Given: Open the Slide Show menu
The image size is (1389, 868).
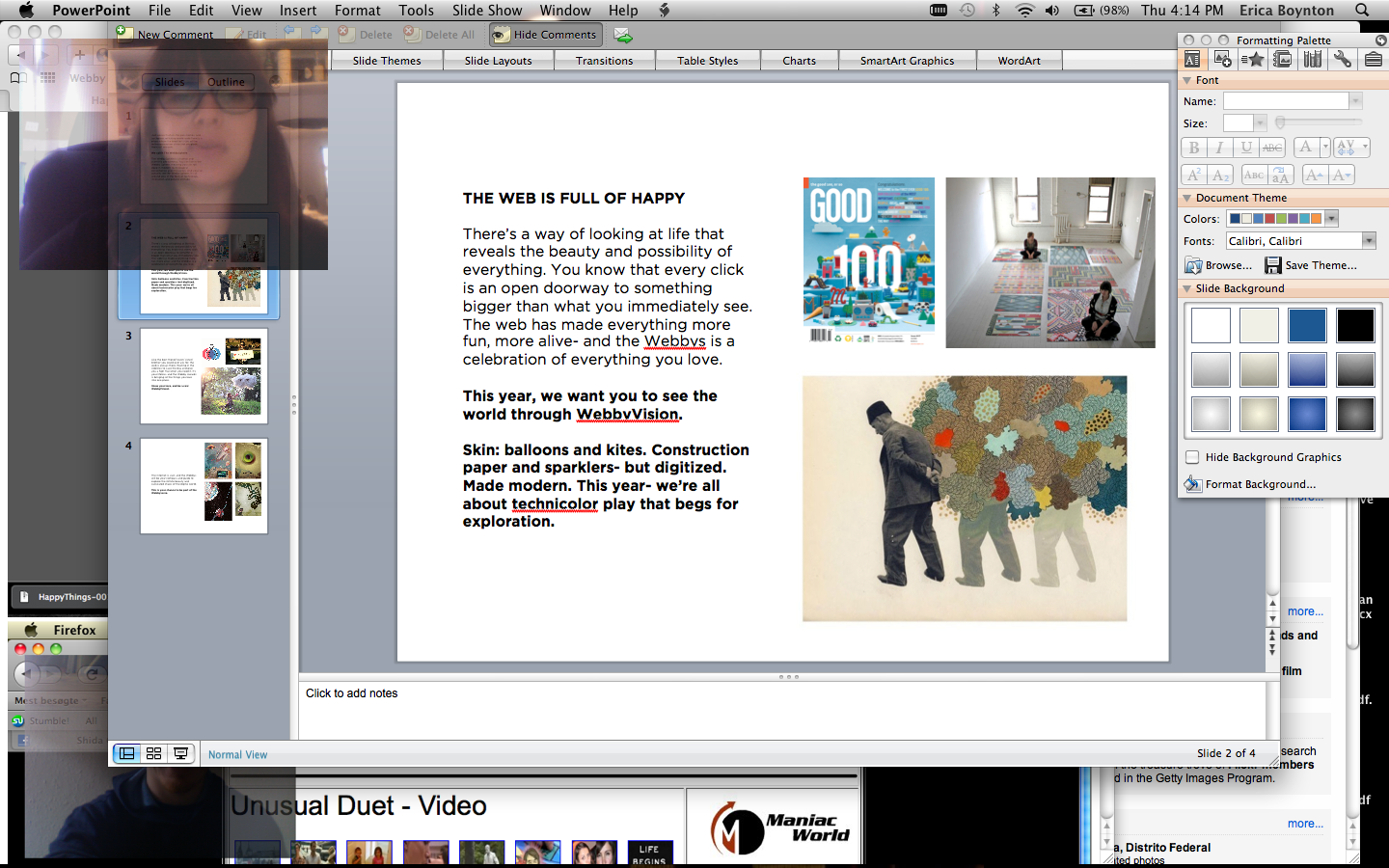Looking at the screenshot, I should (x=487, y=10).
